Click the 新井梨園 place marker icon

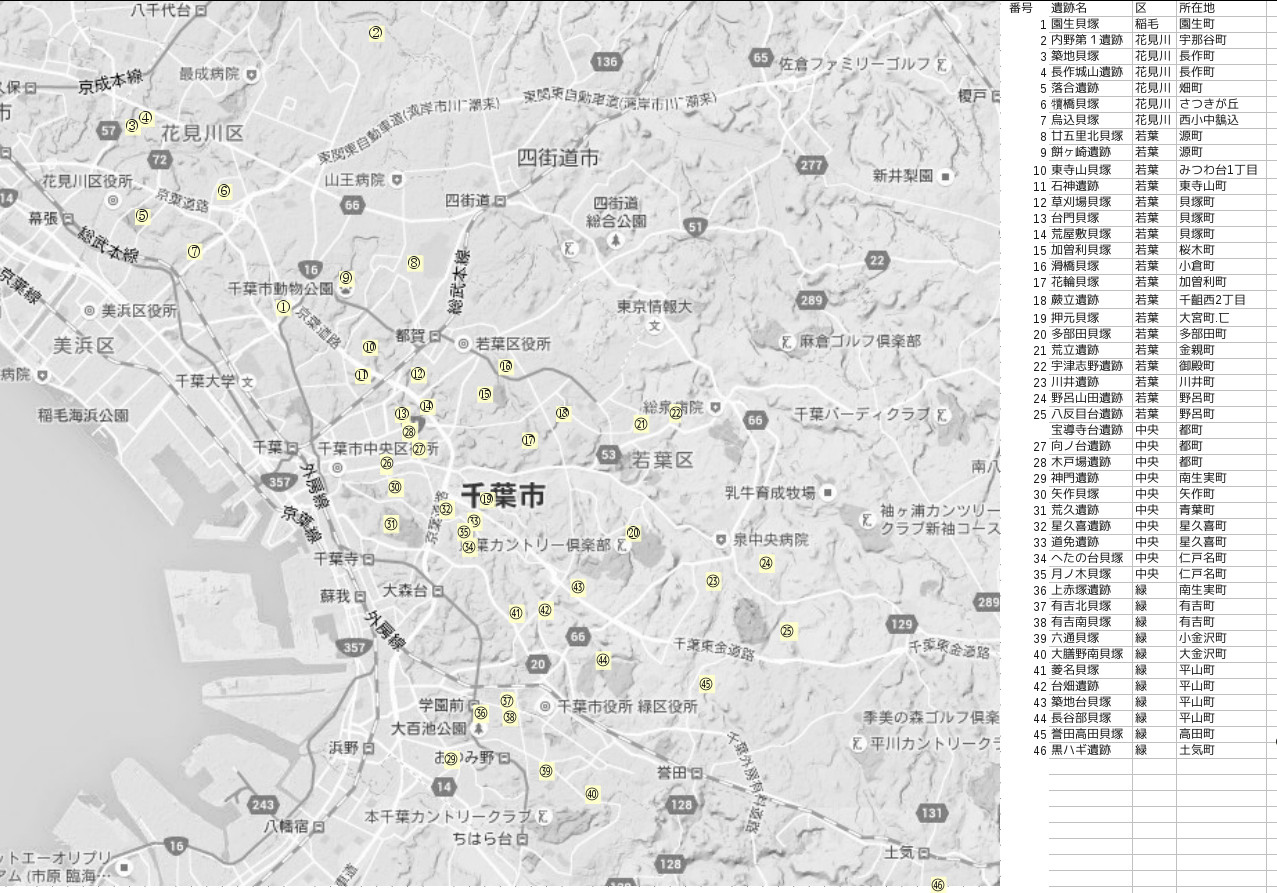pyautogui.click(x=945, y=176)
